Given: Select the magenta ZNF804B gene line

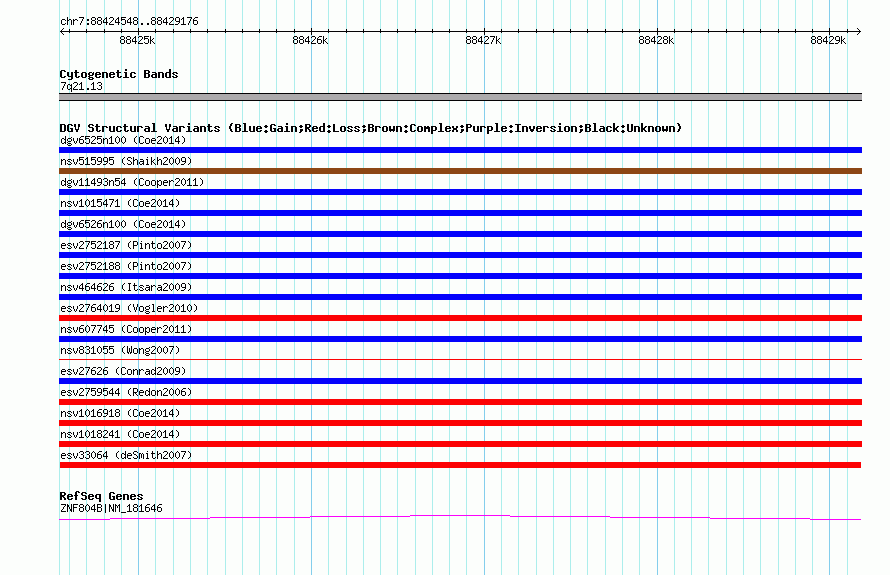Looking at the screenshot, I should (460, 517).
